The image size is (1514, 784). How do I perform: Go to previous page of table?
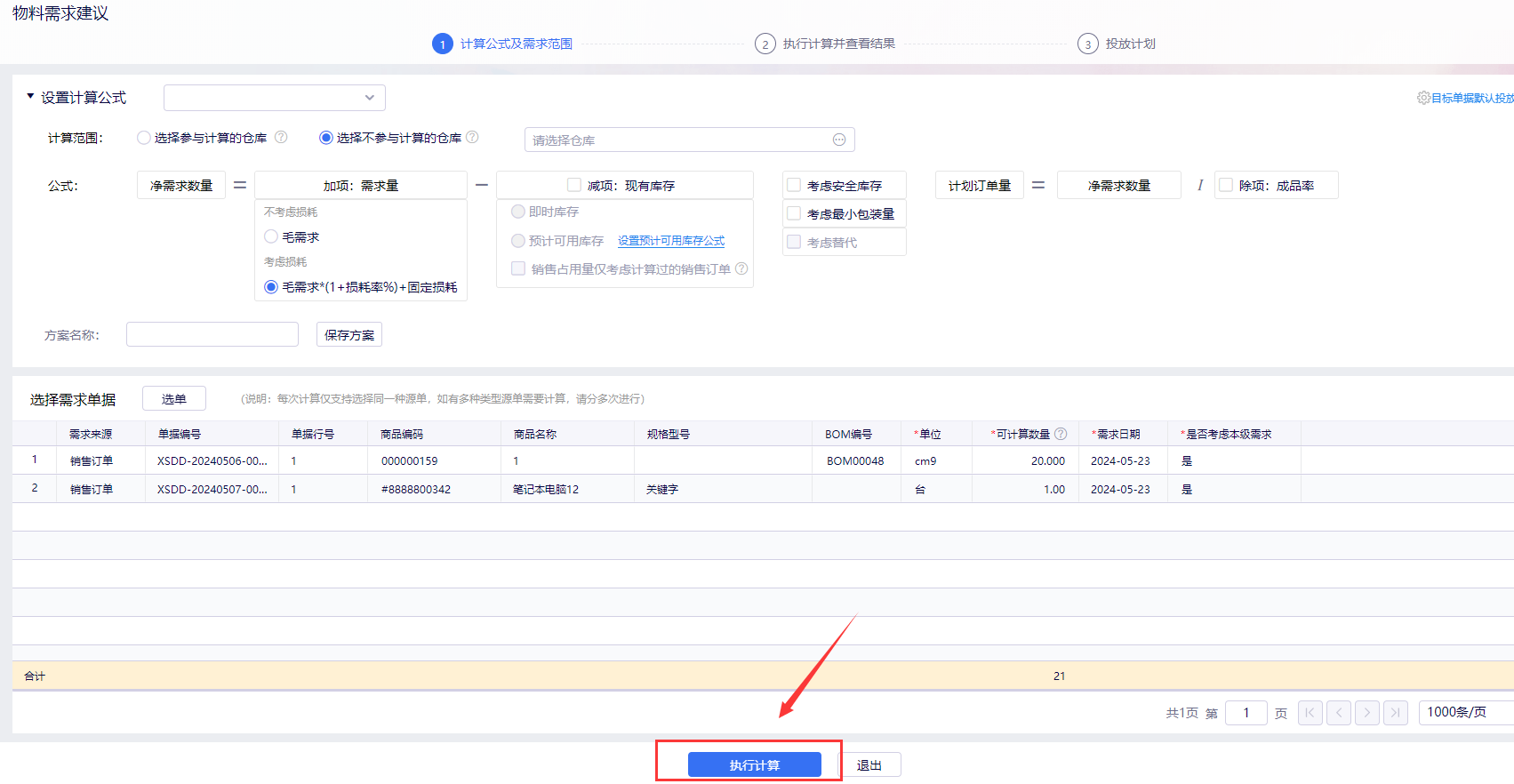click(1339, 713)
